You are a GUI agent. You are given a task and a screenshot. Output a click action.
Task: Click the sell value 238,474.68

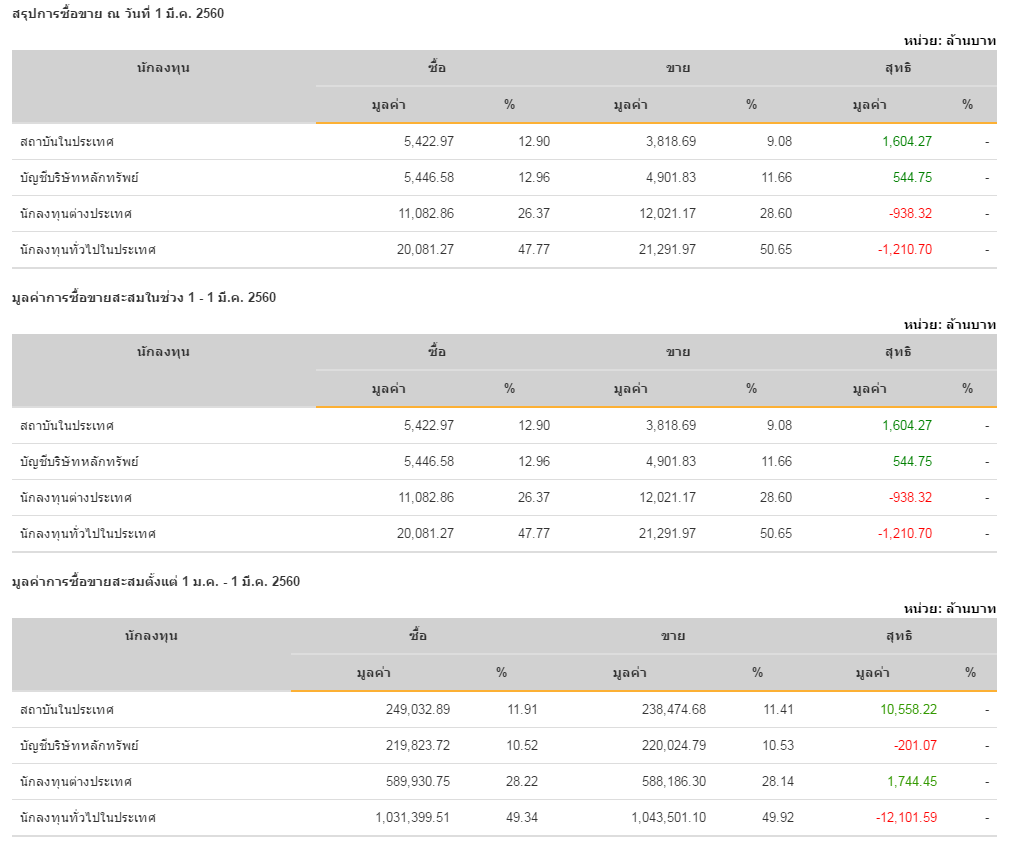673,709
